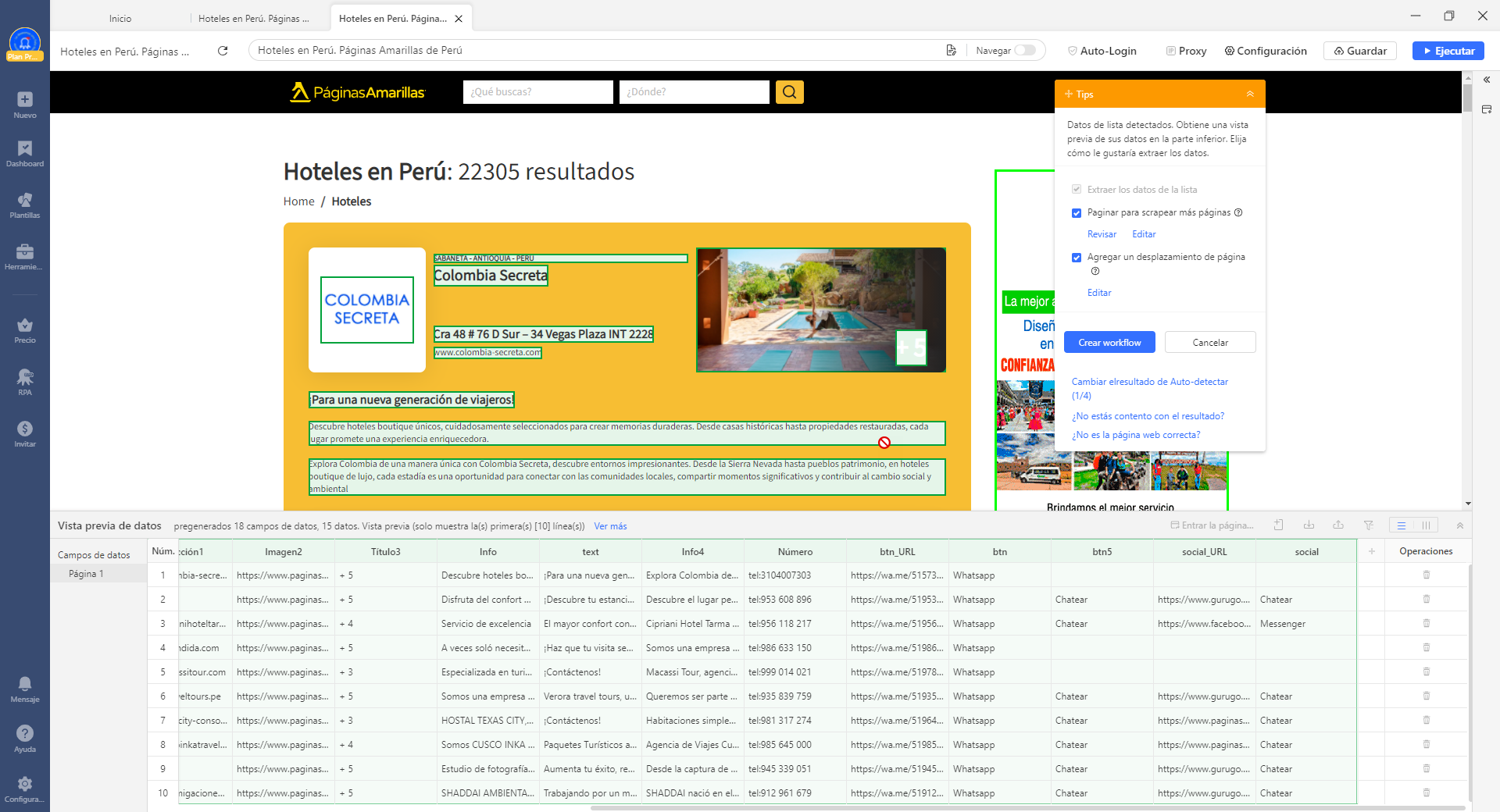Click the filter funnel icon in preview toolbar
The height and width of the screenshot is (812, 1500).
pos(1369,525)
